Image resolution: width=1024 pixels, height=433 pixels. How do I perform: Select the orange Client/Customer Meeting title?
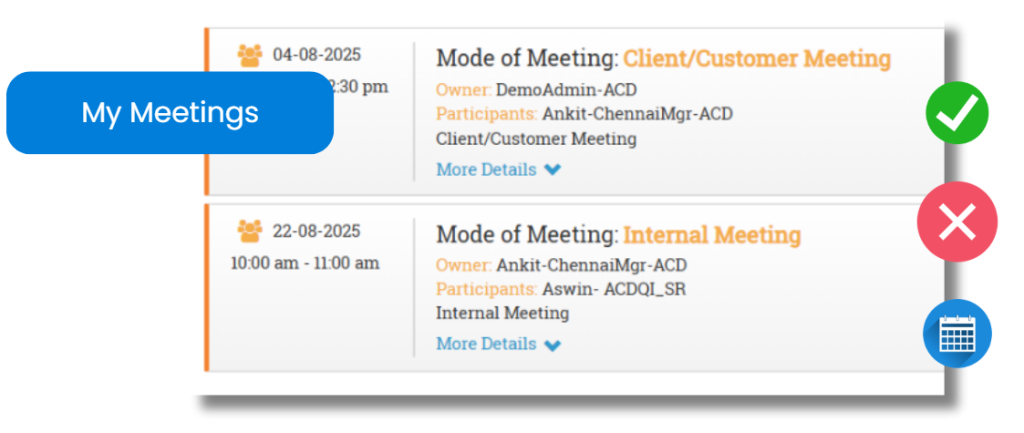point(757,59)
